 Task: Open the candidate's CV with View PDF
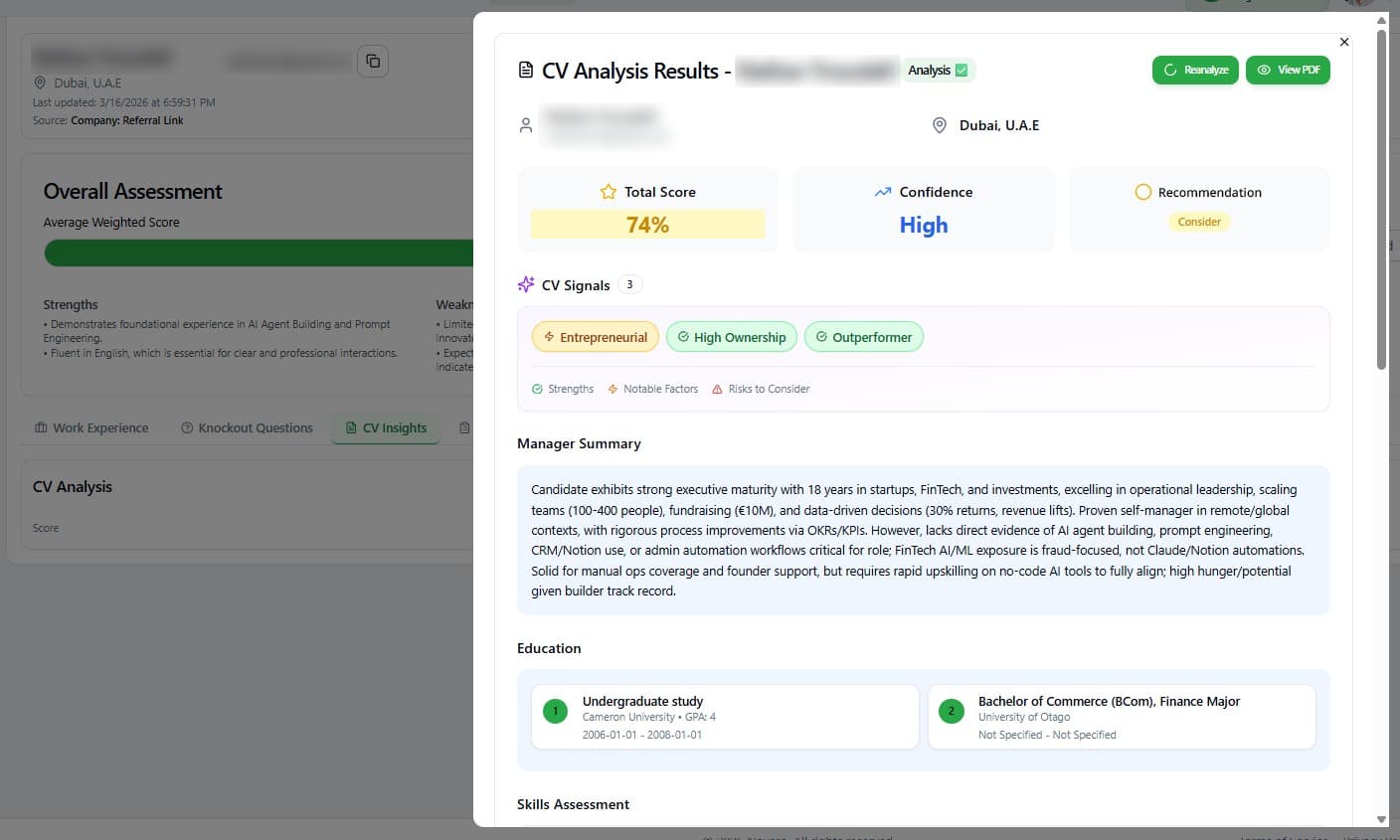[1288, 70]
